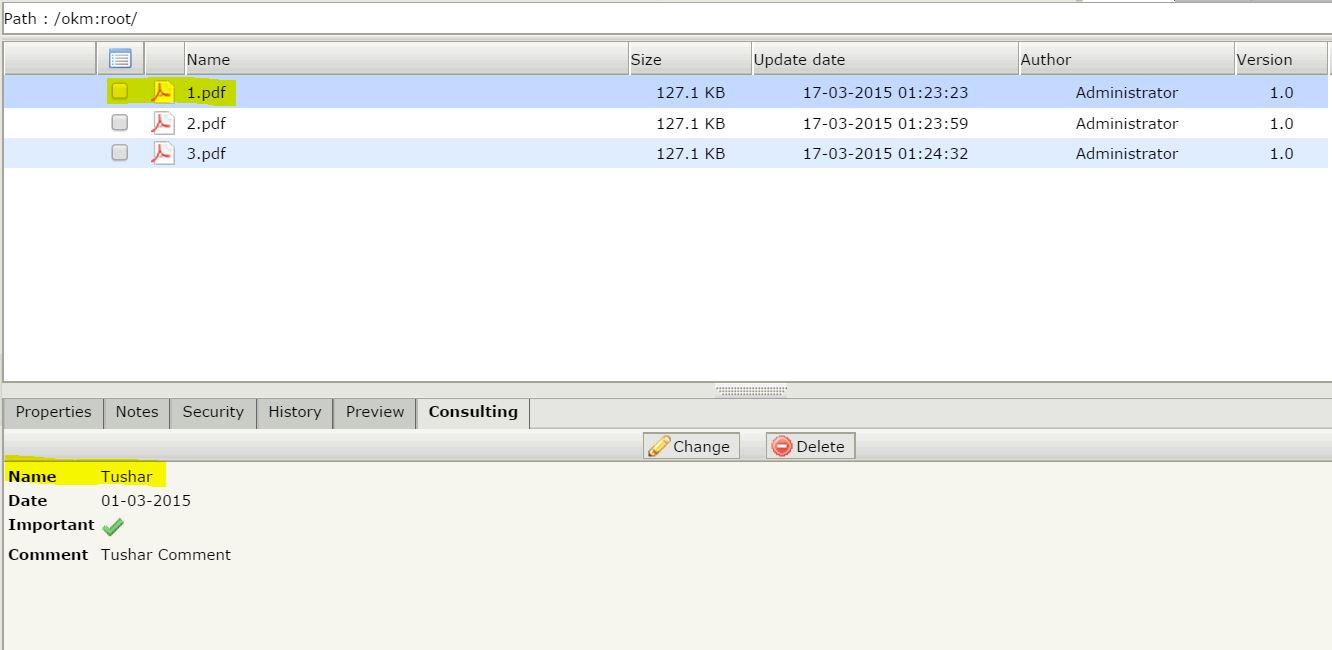This screenshot has width=1332, height=650.
Task: Open the Notes tab
Action: click(136, 412)
